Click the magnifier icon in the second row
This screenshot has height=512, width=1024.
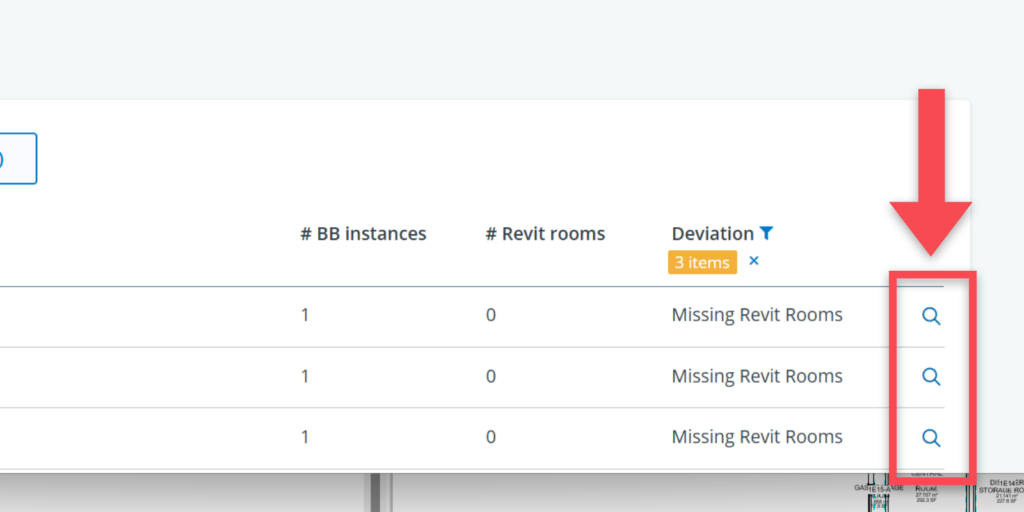[930, 377]
